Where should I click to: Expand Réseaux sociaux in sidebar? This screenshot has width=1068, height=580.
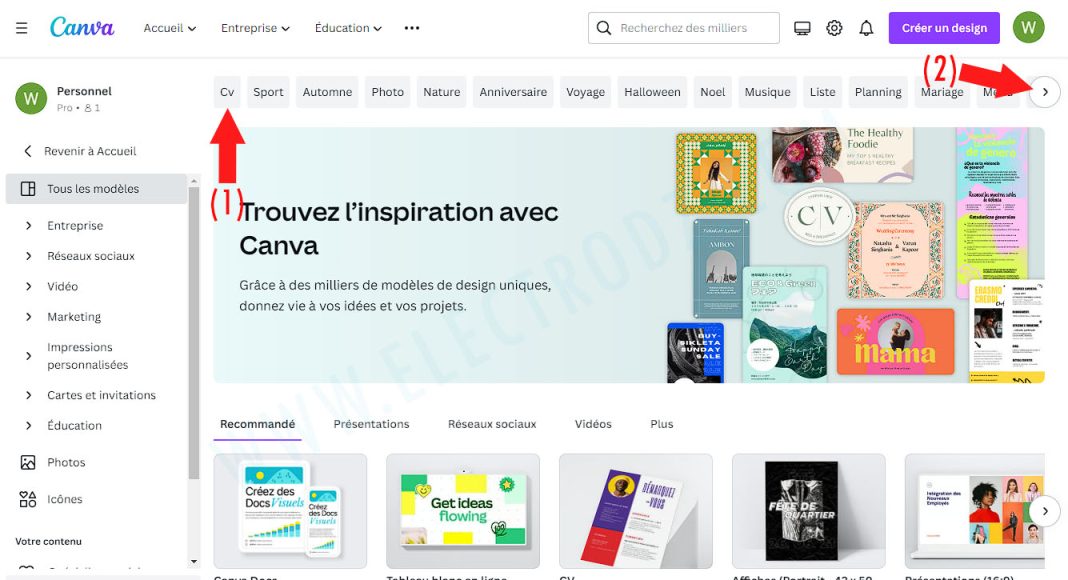[x=29, y=256]
